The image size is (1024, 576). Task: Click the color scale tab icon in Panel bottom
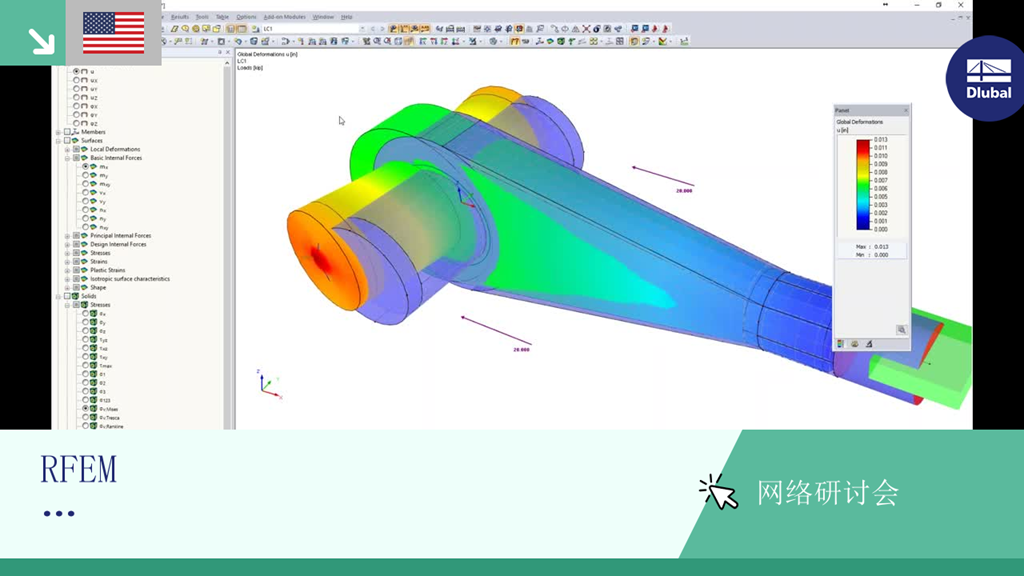[840, 344]
